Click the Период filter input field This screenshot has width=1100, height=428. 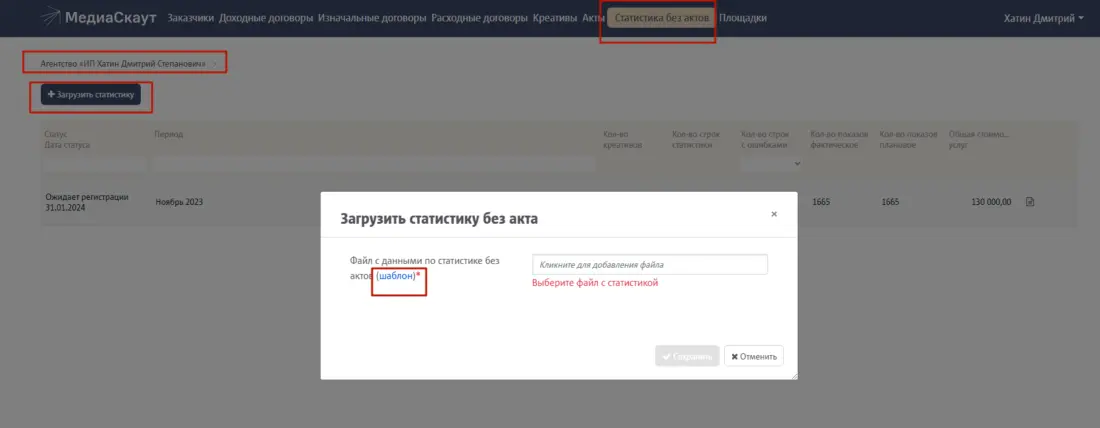coord(375,163)
